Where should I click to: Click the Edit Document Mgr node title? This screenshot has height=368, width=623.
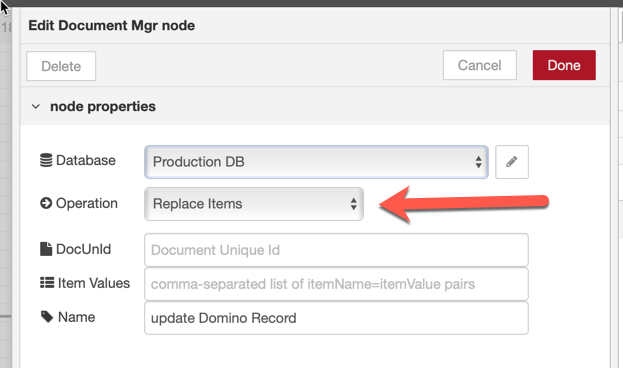point(112,25)
